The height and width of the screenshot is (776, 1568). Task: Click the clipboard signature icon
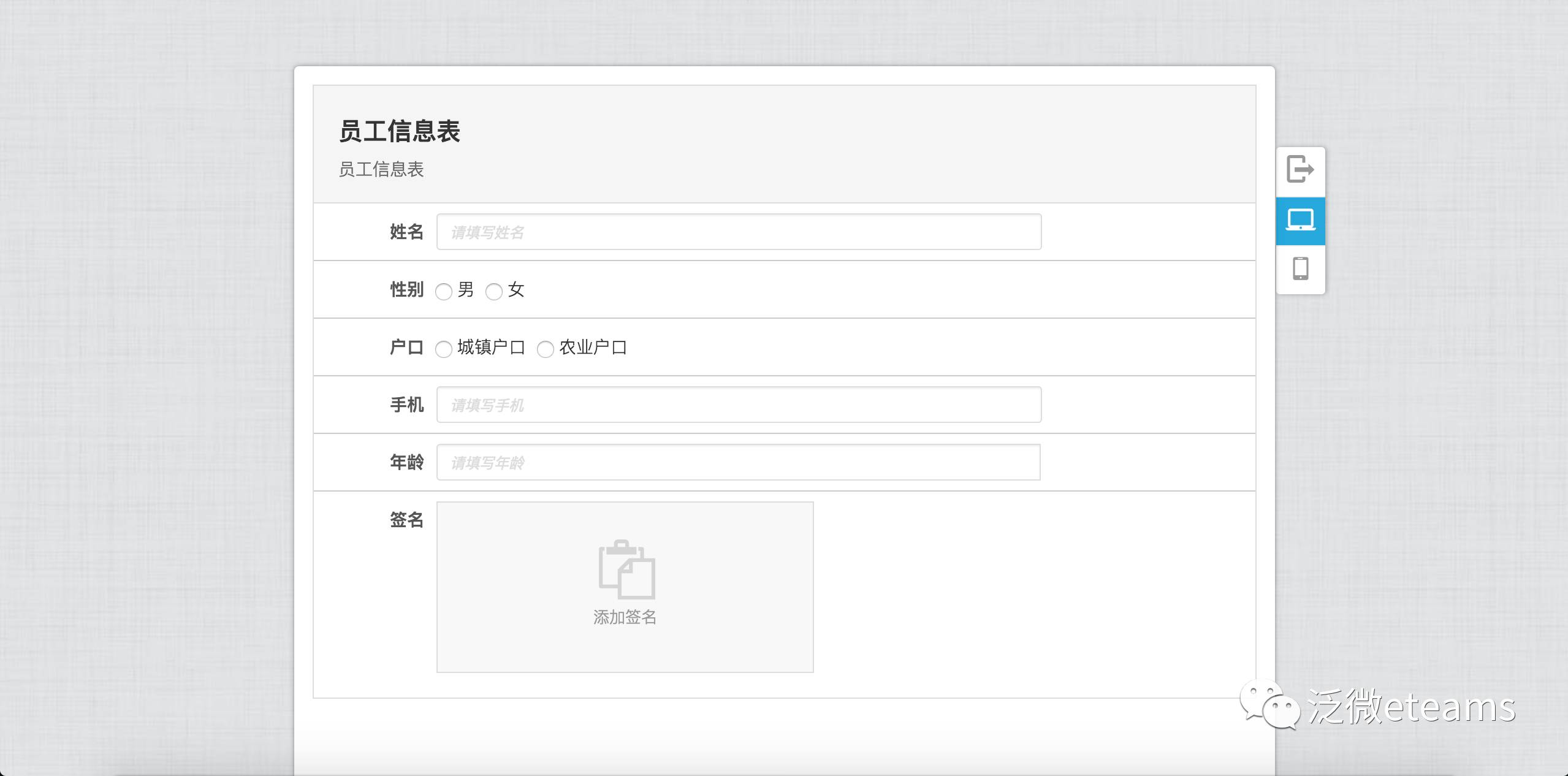[626, 569]
